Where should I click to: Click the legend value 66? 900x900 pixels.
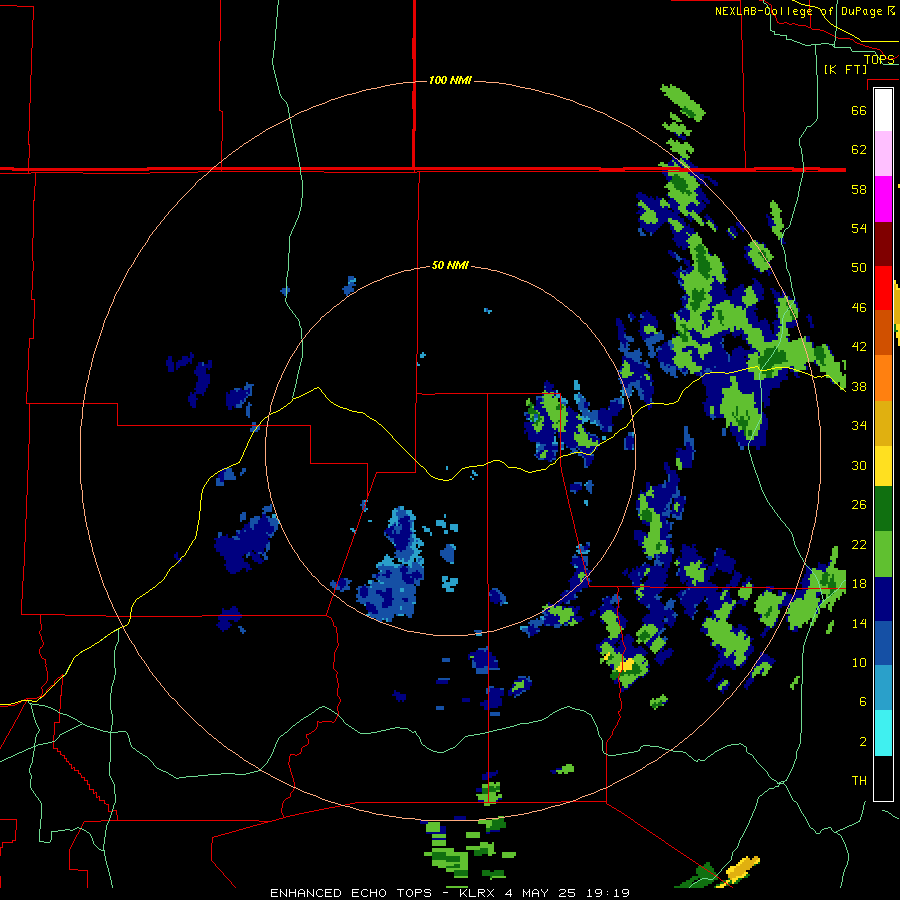point(859,110)
